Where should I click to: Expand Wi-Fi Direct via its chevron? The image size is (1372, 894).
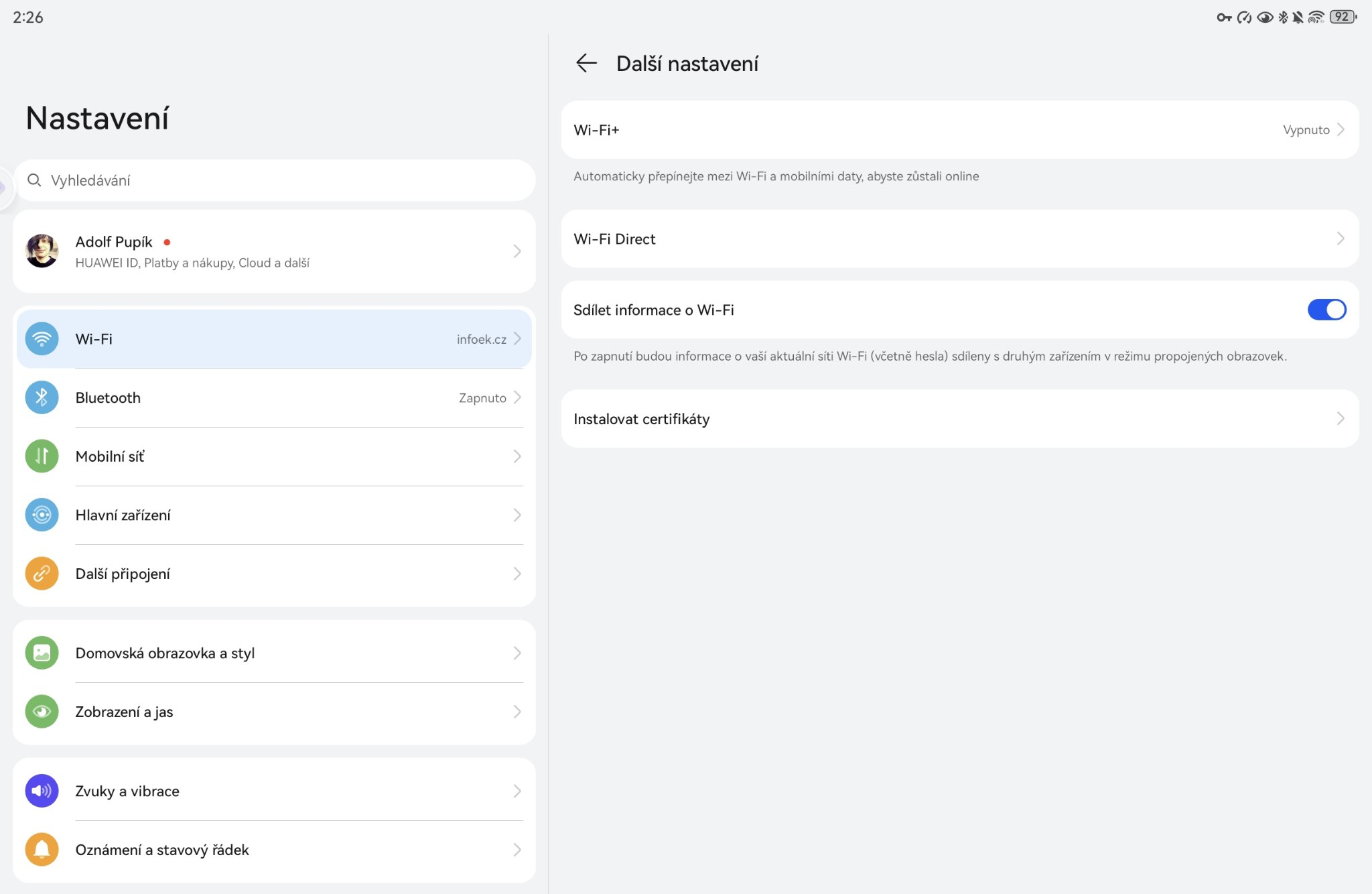point(1340,239)
